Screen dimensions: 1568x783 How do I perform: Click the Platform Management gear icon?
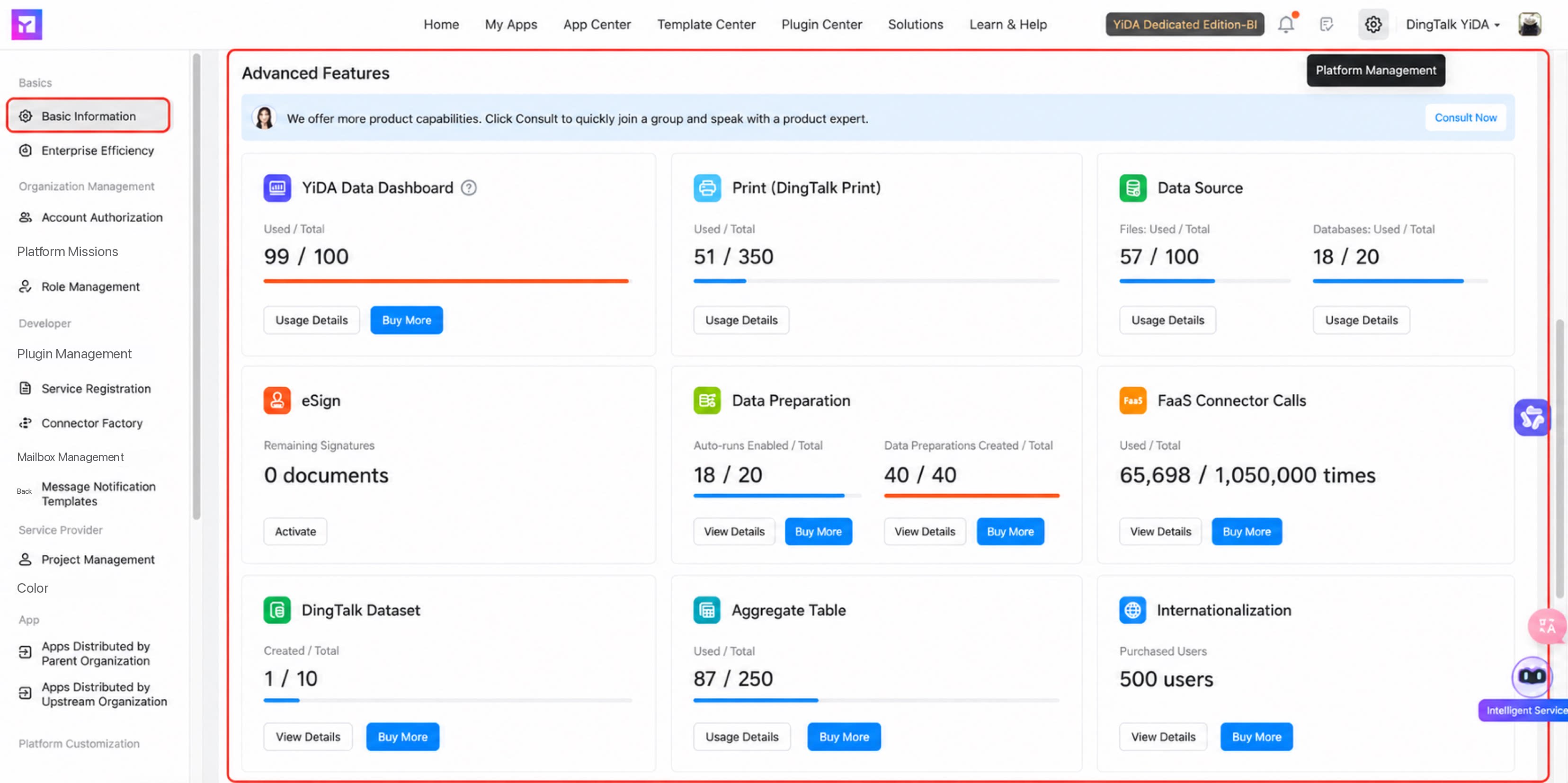pyautogui.click(x=1372, y=24)
